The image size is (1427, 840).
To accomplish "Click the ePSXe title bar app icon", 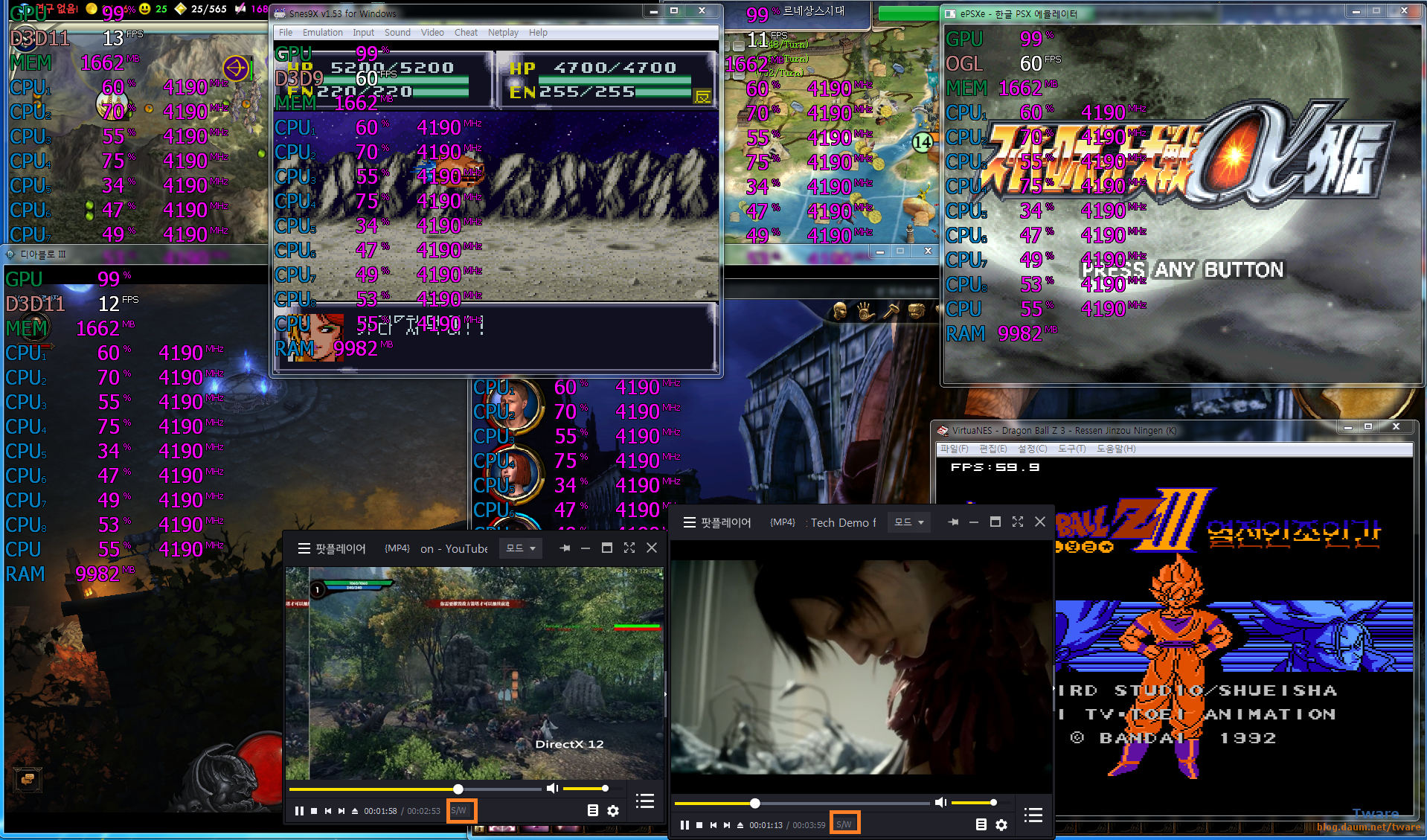I will (x=951, y=13).
